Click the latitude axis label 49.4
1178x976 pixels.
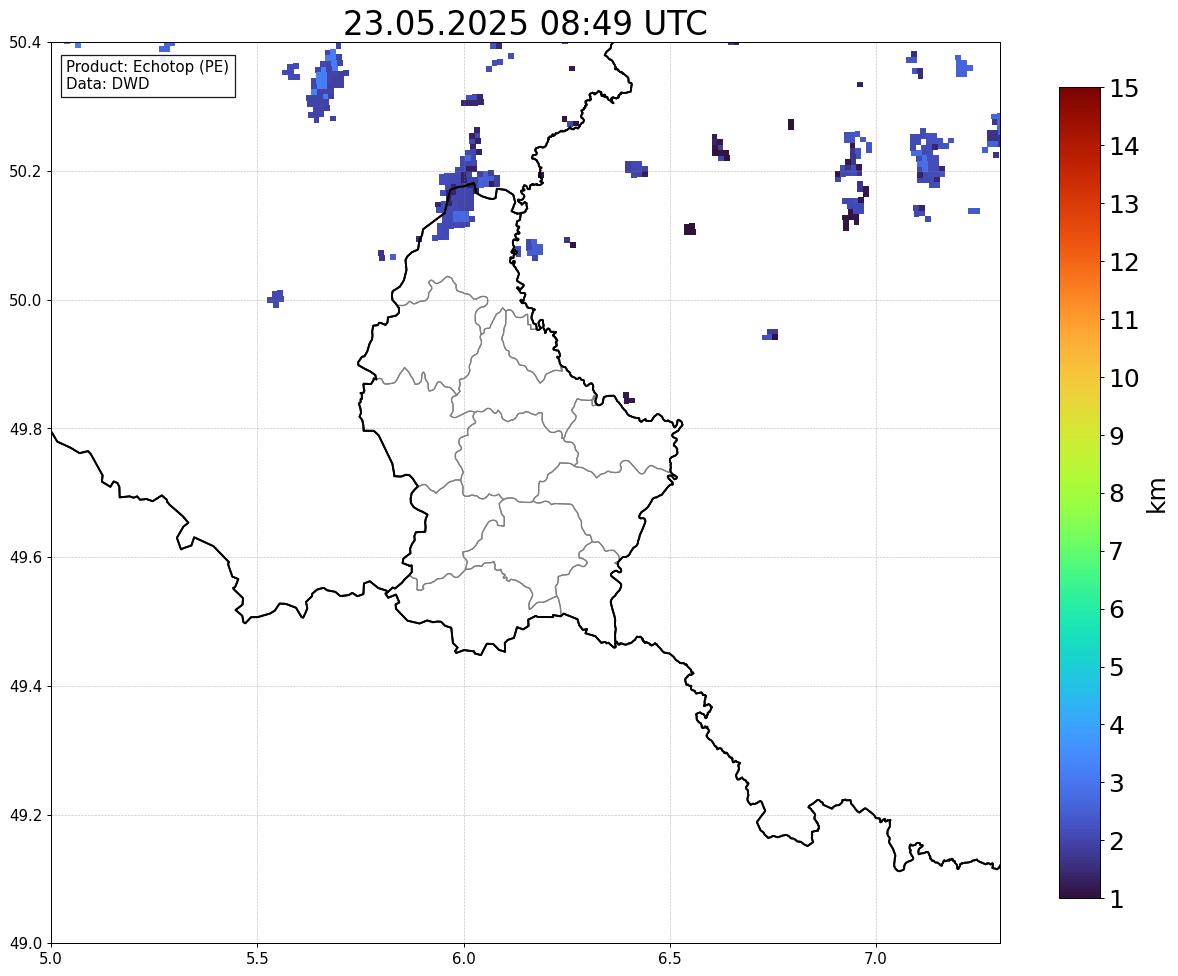(25, 686)
